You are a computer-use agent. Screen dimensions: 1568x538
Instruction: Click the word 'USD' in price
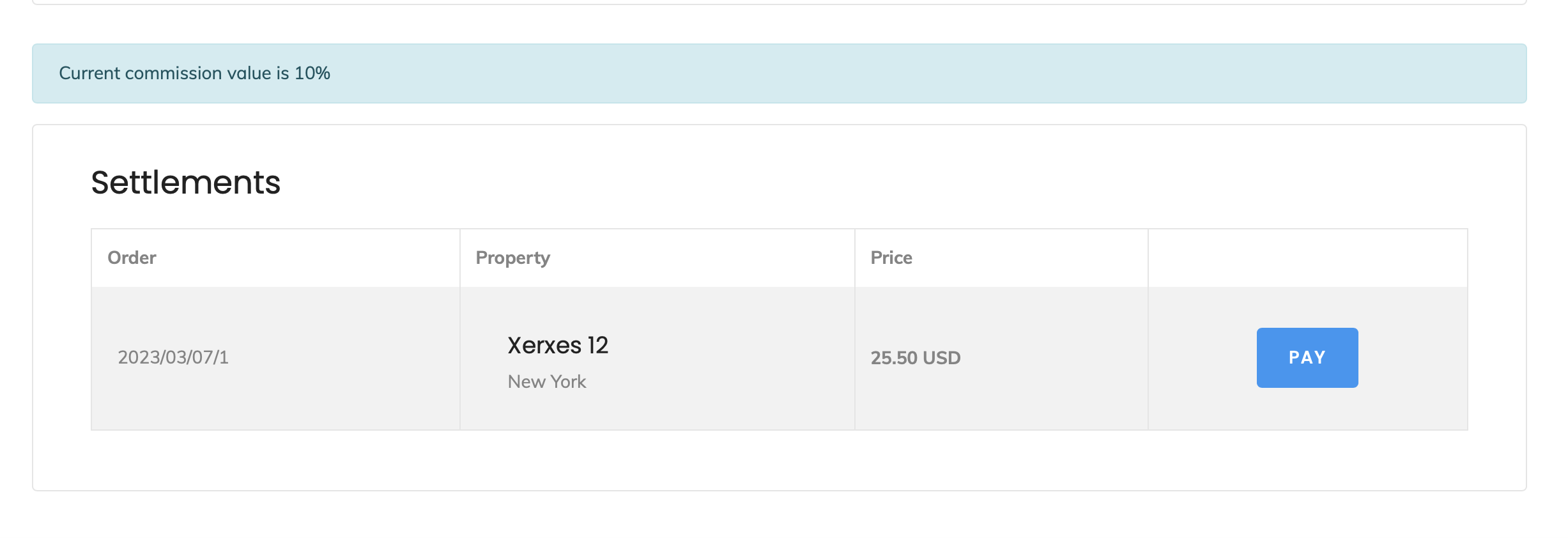[941, 358]
